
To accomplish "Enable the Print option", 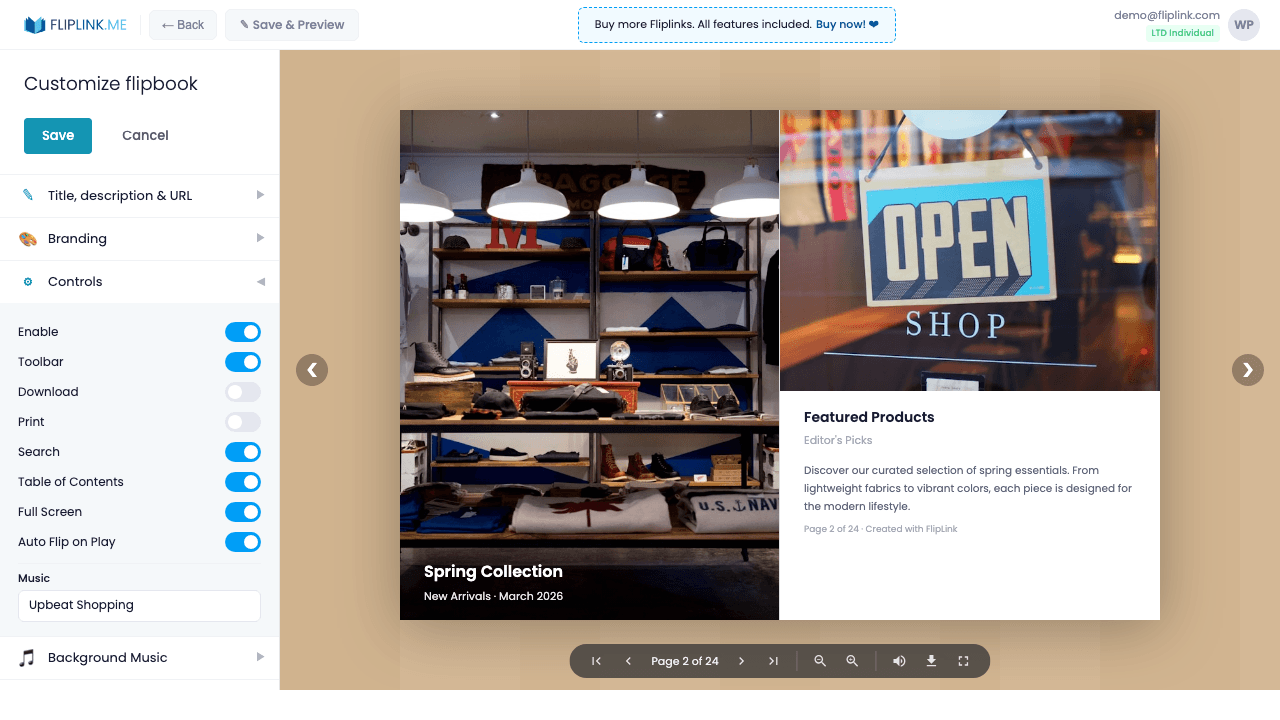I will (x=243, y=421).
